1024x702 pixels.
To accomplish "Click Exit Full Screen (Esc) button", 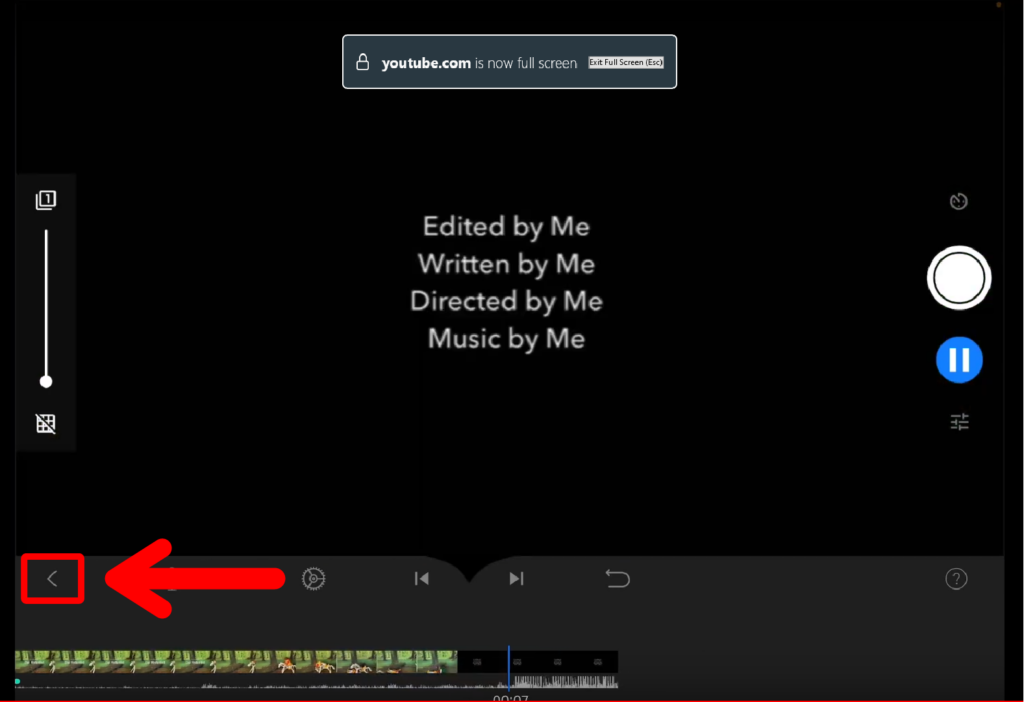I will 626,62.
